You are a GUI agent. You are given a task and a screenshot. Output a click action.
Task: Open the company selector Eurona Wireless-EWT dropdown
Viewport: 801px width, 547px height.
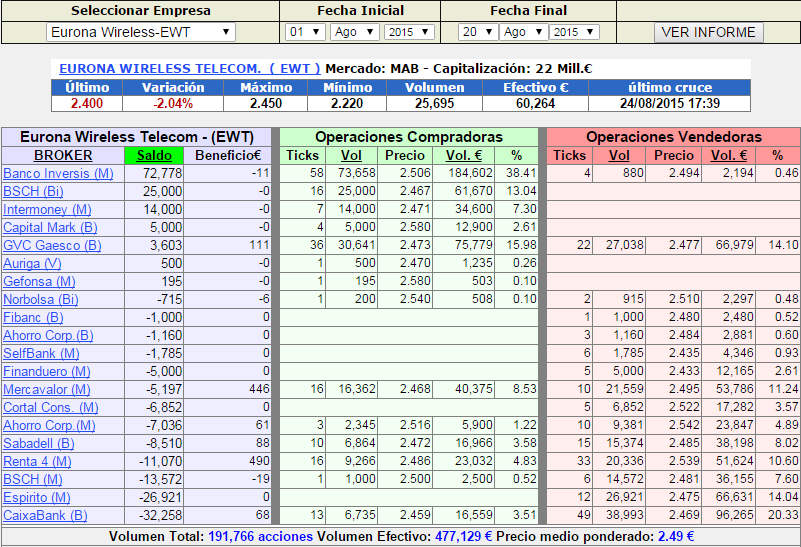[x=141, y=32]
